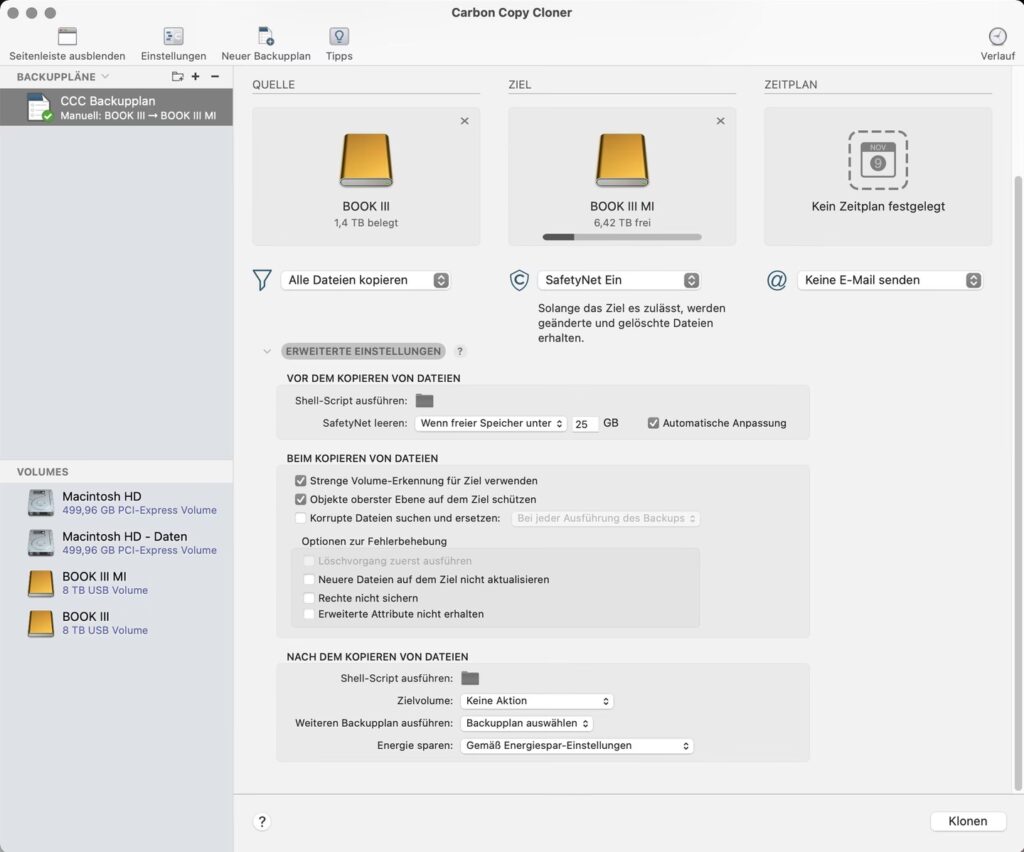Disable Strenge Volume-Erkennung für Ziel verwenden

coord(301,481)
